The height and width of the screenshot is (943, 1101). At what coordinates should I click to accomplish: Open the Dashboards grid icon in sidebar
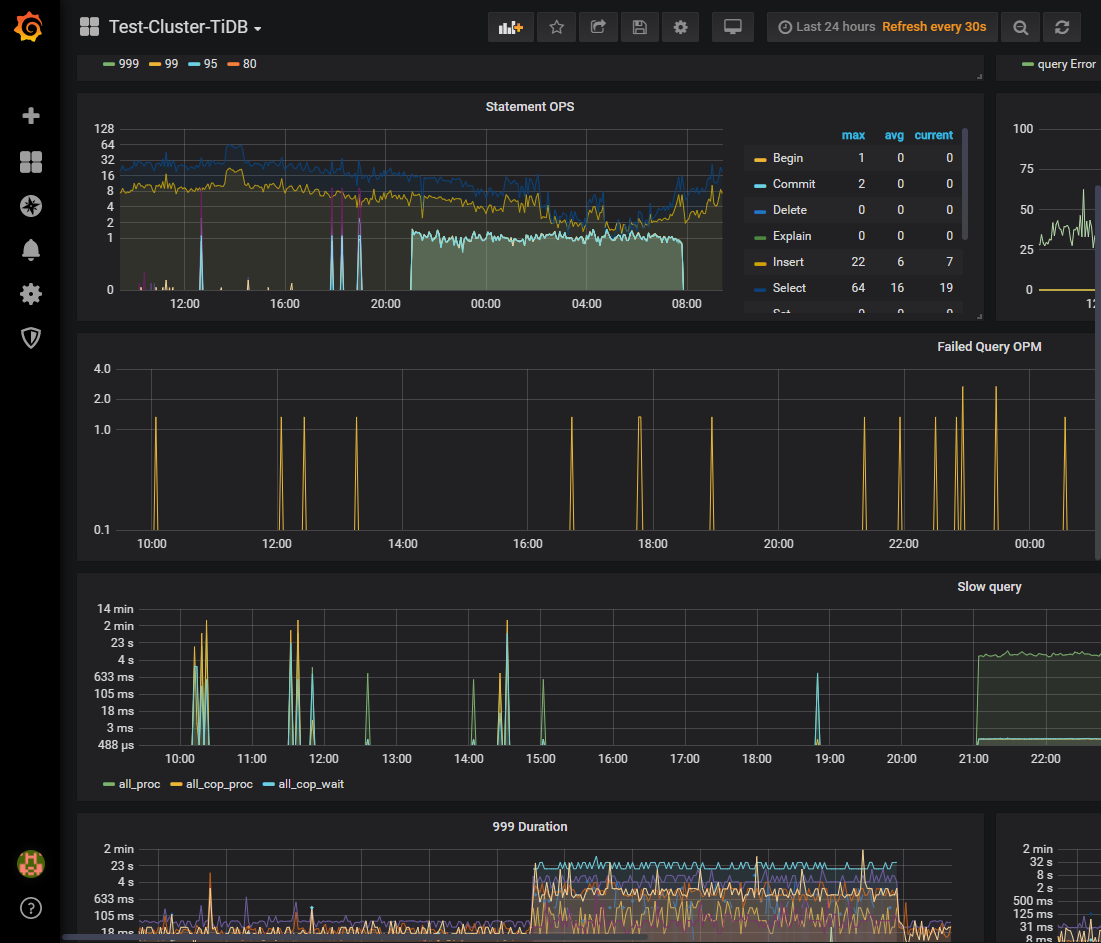[31, 162]
